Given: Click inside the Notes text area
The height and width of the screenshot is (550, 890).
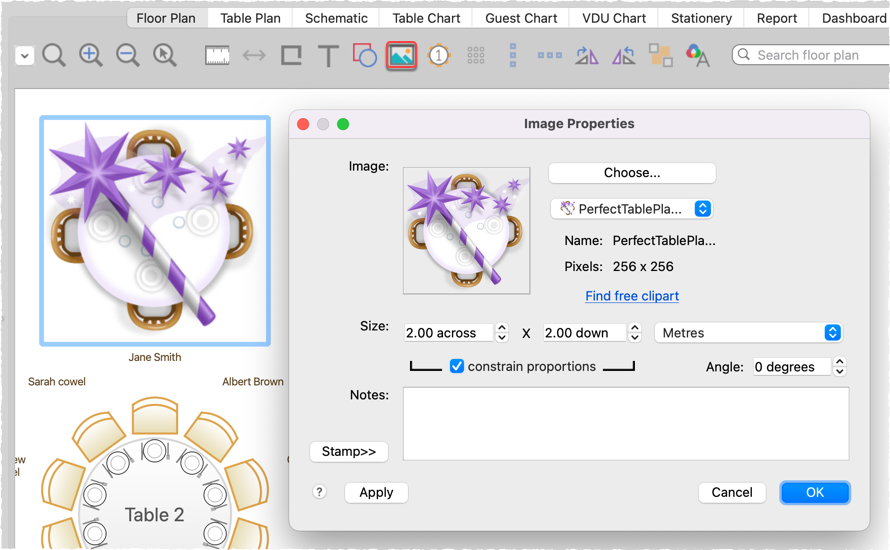Looking at the screenshot, I should click(x=625, y=424).
